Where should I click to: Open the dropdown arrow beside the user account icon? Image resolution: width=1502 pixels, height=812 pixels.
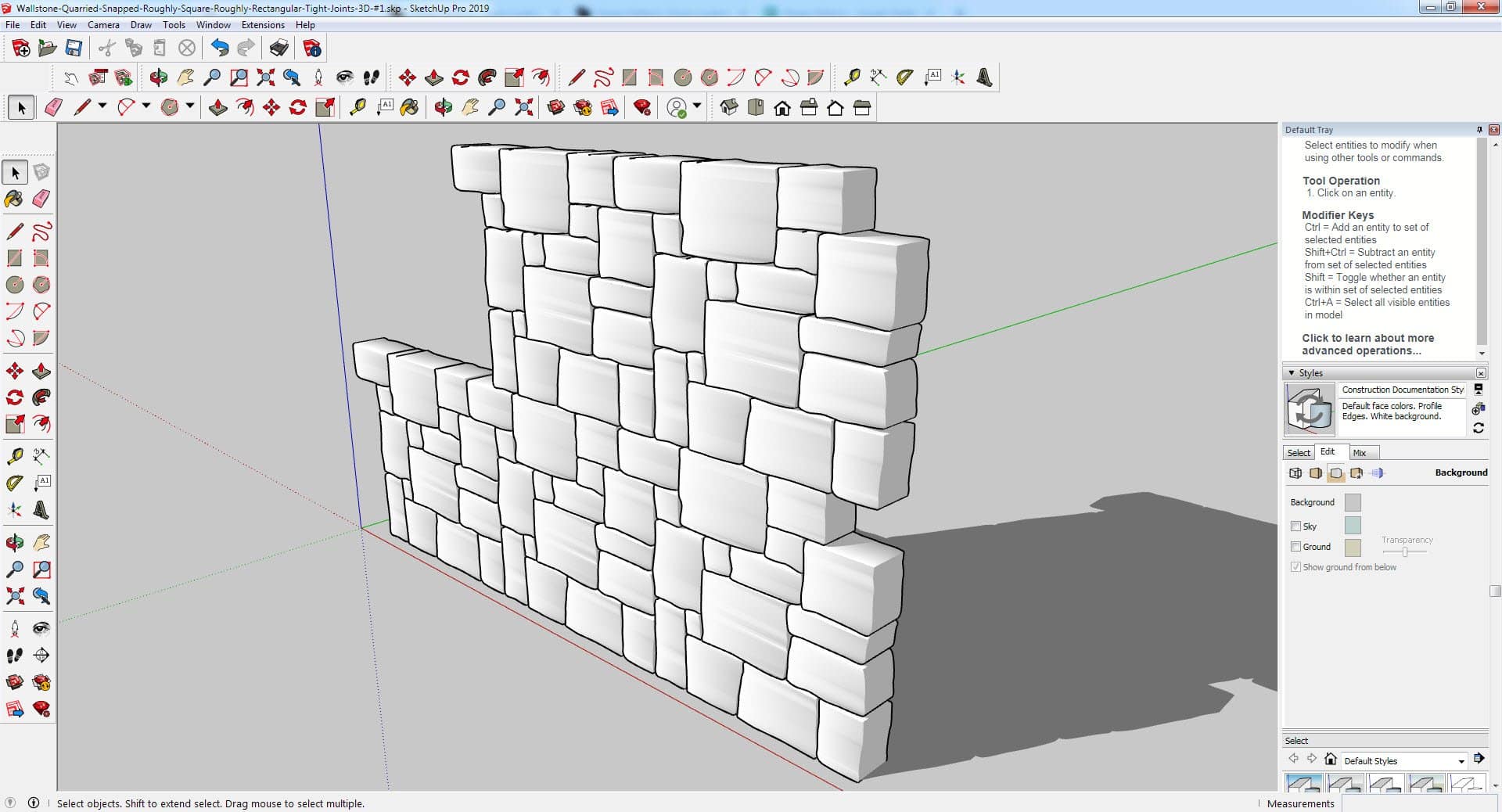coord(696,106)
